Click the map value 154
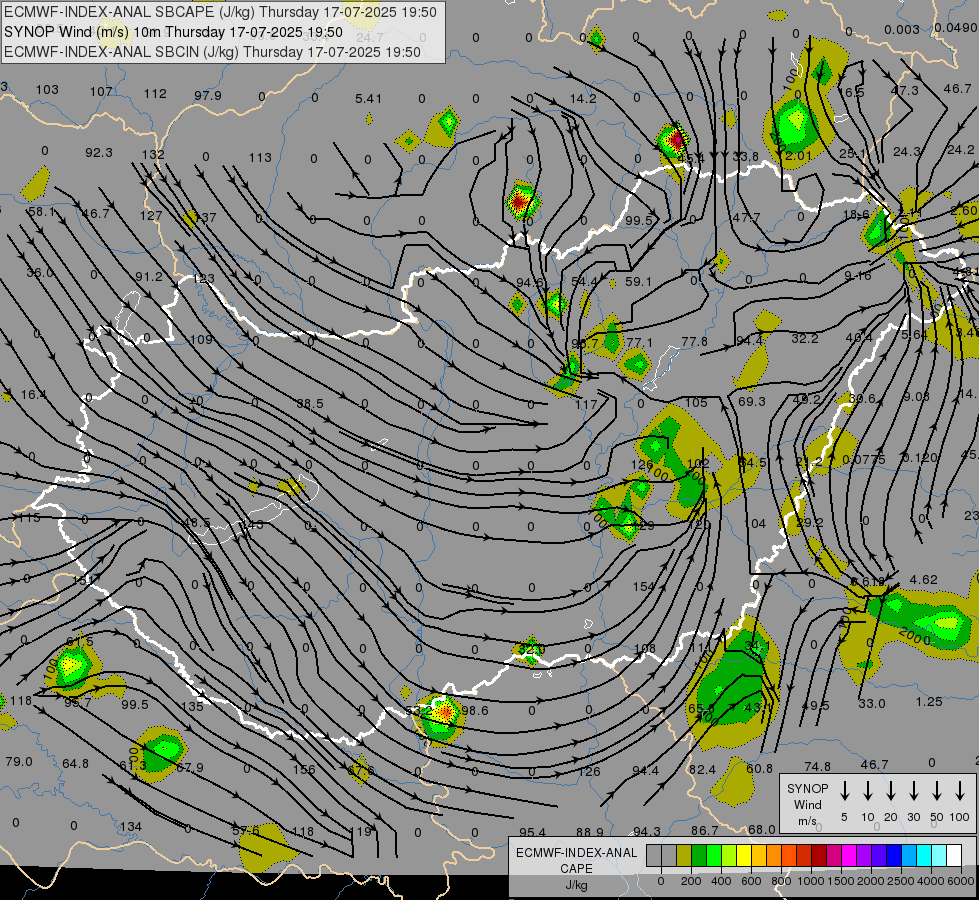979x900 pixels. [x=643, y=586]
